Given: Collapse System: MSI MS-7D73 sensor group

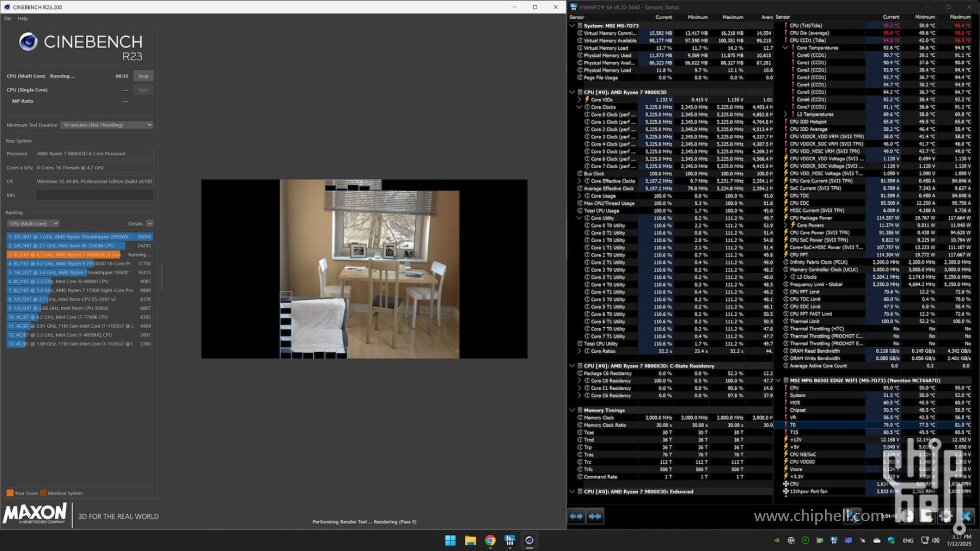Looking at the screenshot, I should (572, 26).
